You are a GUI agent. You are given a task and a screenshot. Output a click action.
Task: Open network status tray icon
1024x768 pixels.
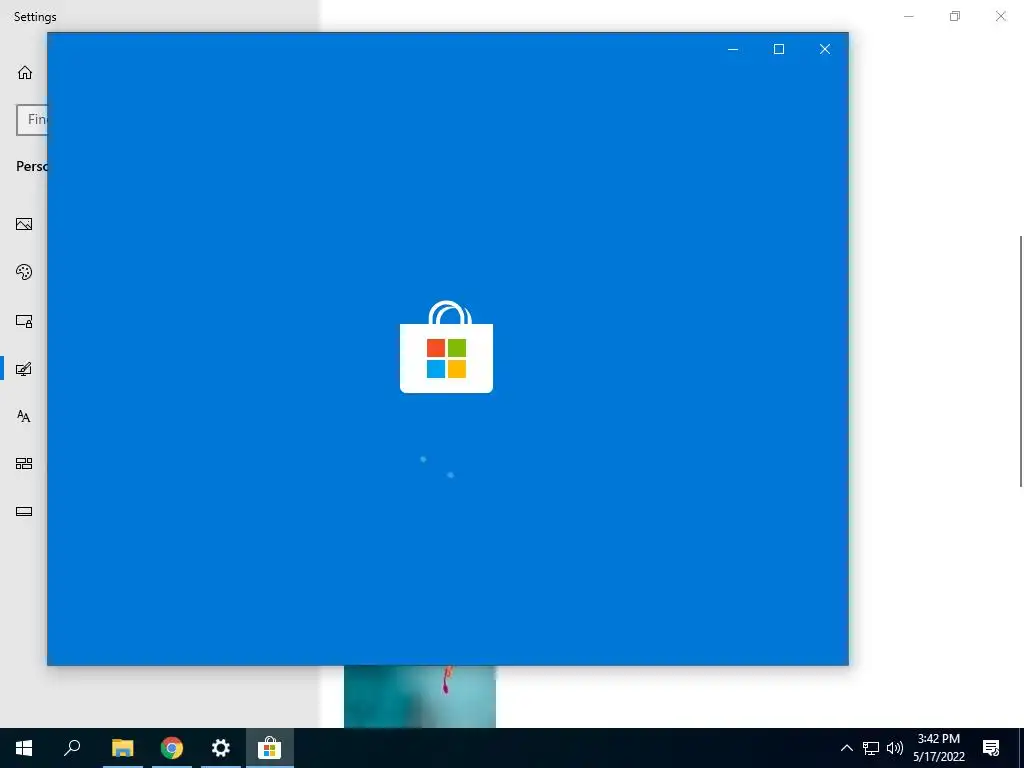point(871,748)
